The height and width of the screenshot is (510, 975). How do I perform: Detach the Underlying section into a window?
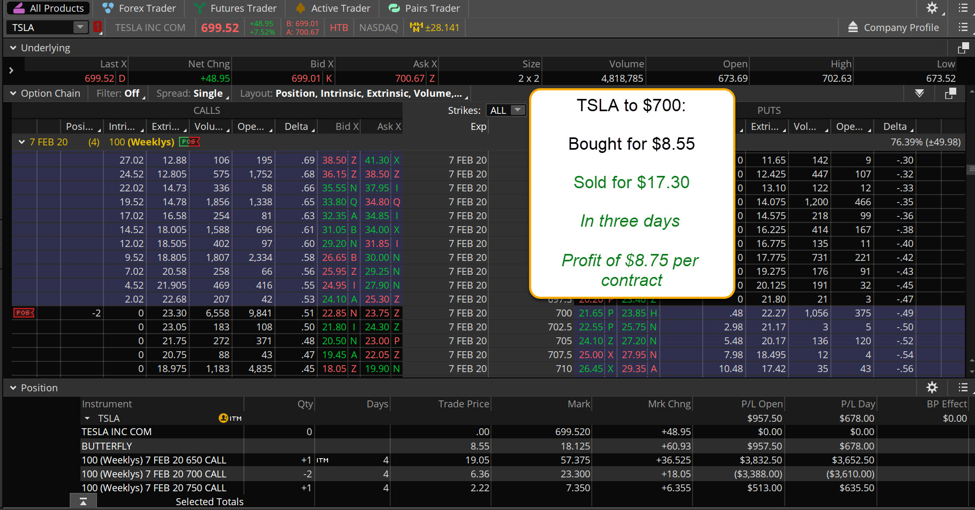click(963, 48)
